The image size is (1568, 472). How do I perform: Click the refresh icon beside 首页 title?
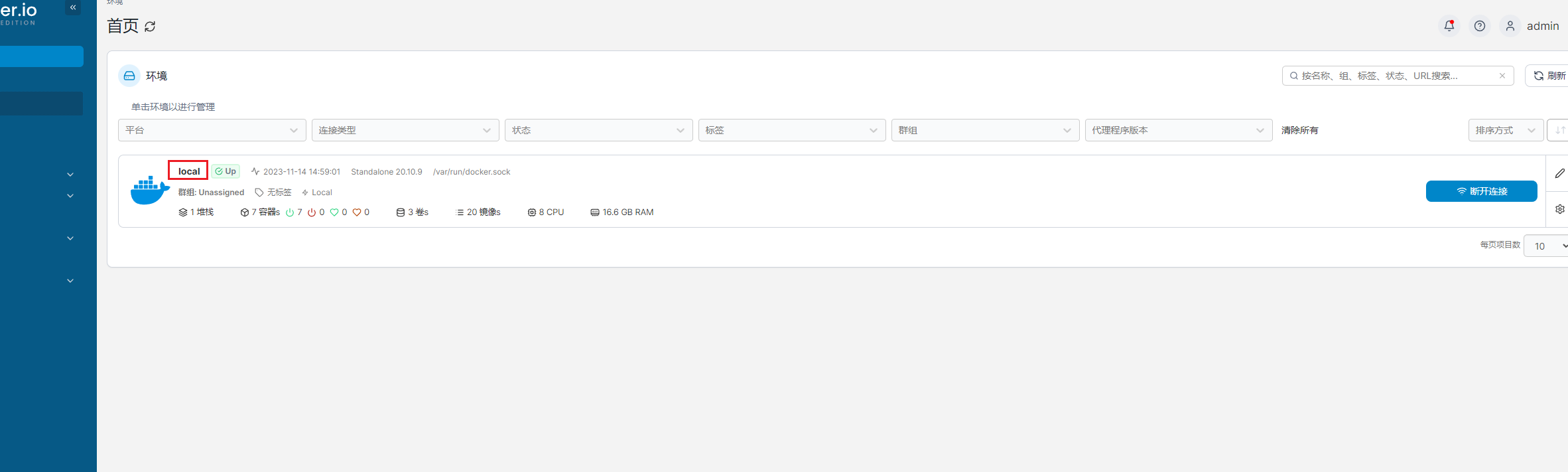[x=150, y=27]
